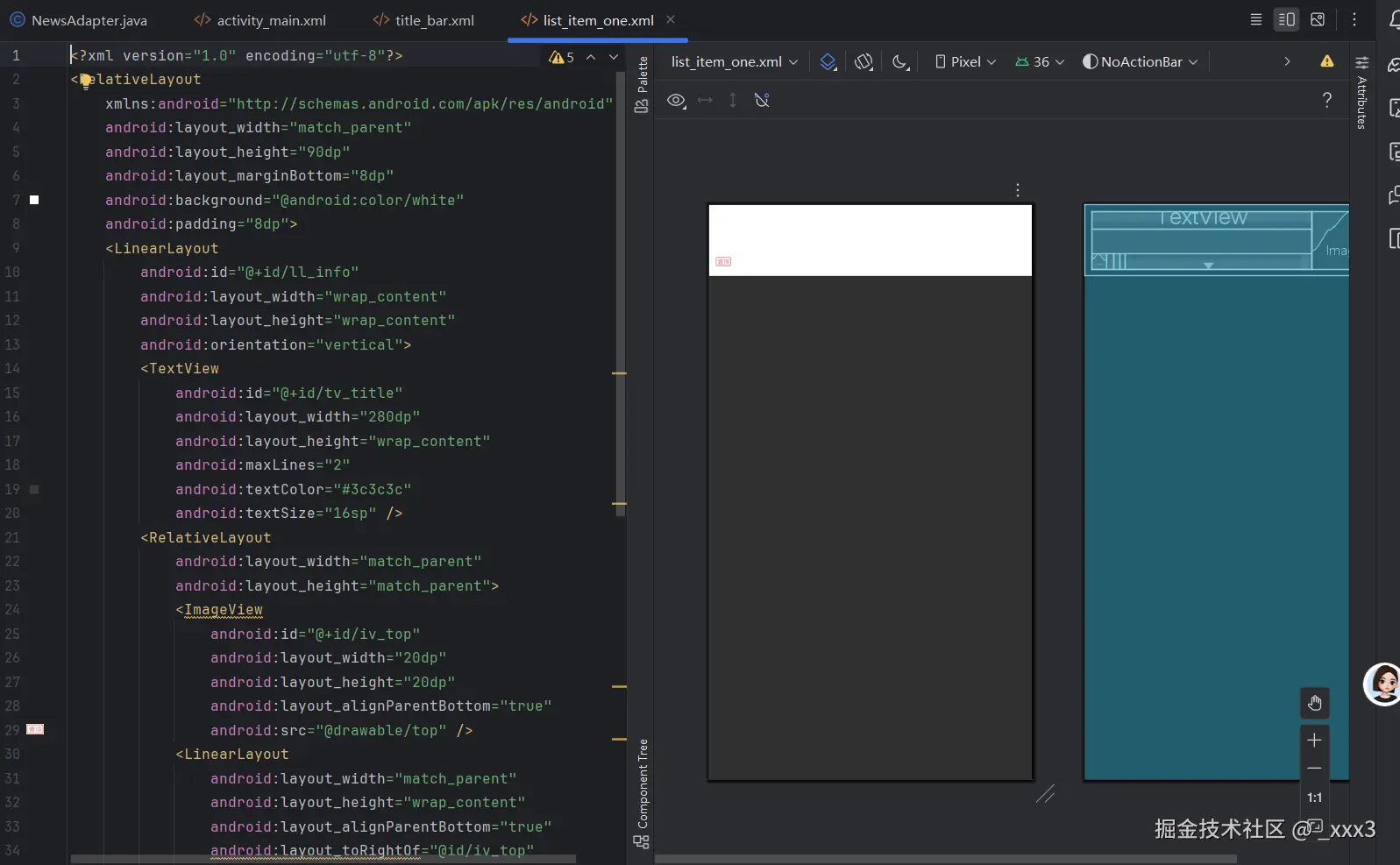
Task: Click the white color swatch on line 7
Action: [x=34, y=200]
